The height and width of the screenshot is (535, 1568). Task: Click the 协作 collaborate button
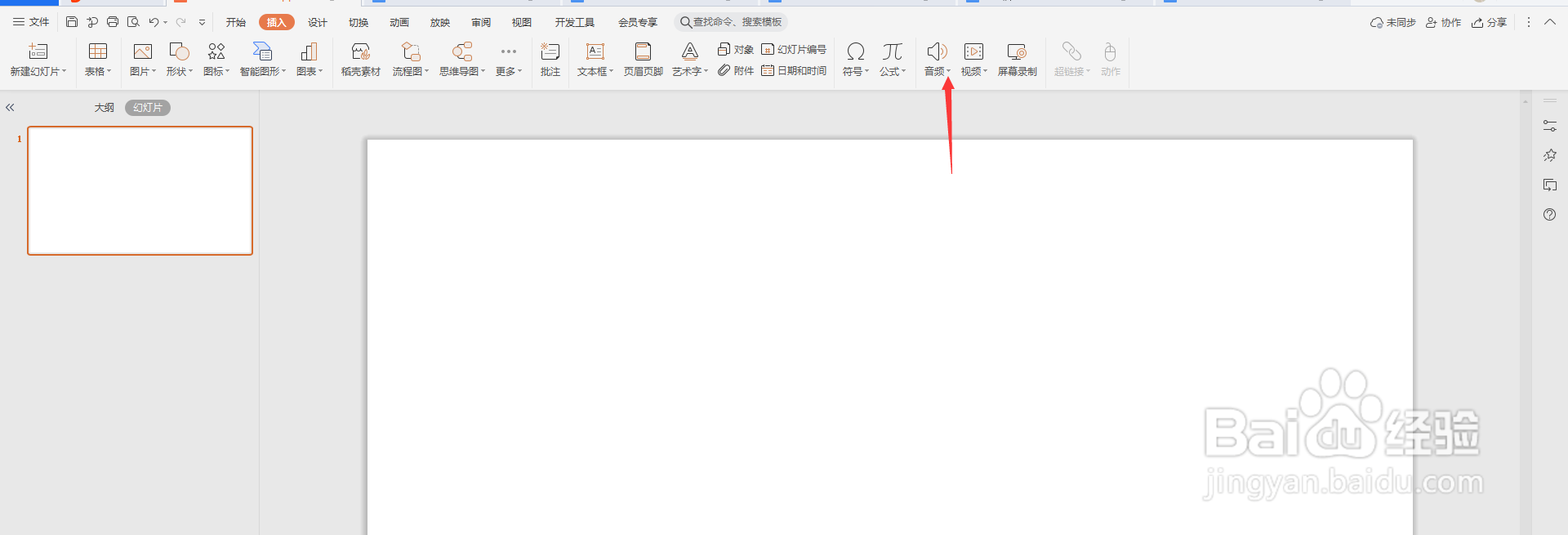[x=1443, y=22]
